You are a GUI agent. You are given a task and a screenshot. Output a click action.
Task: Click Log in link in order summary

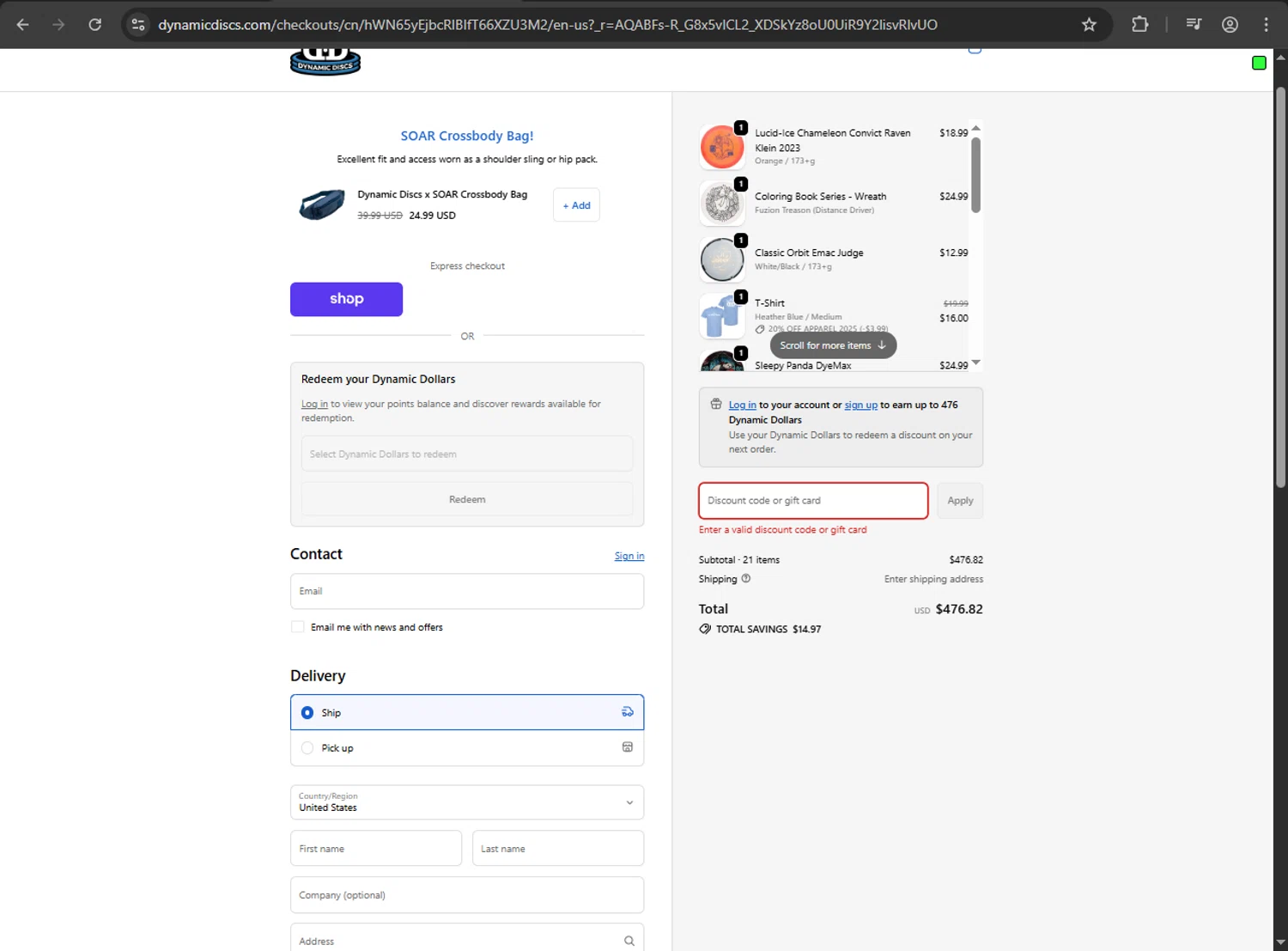coord(743,405)
